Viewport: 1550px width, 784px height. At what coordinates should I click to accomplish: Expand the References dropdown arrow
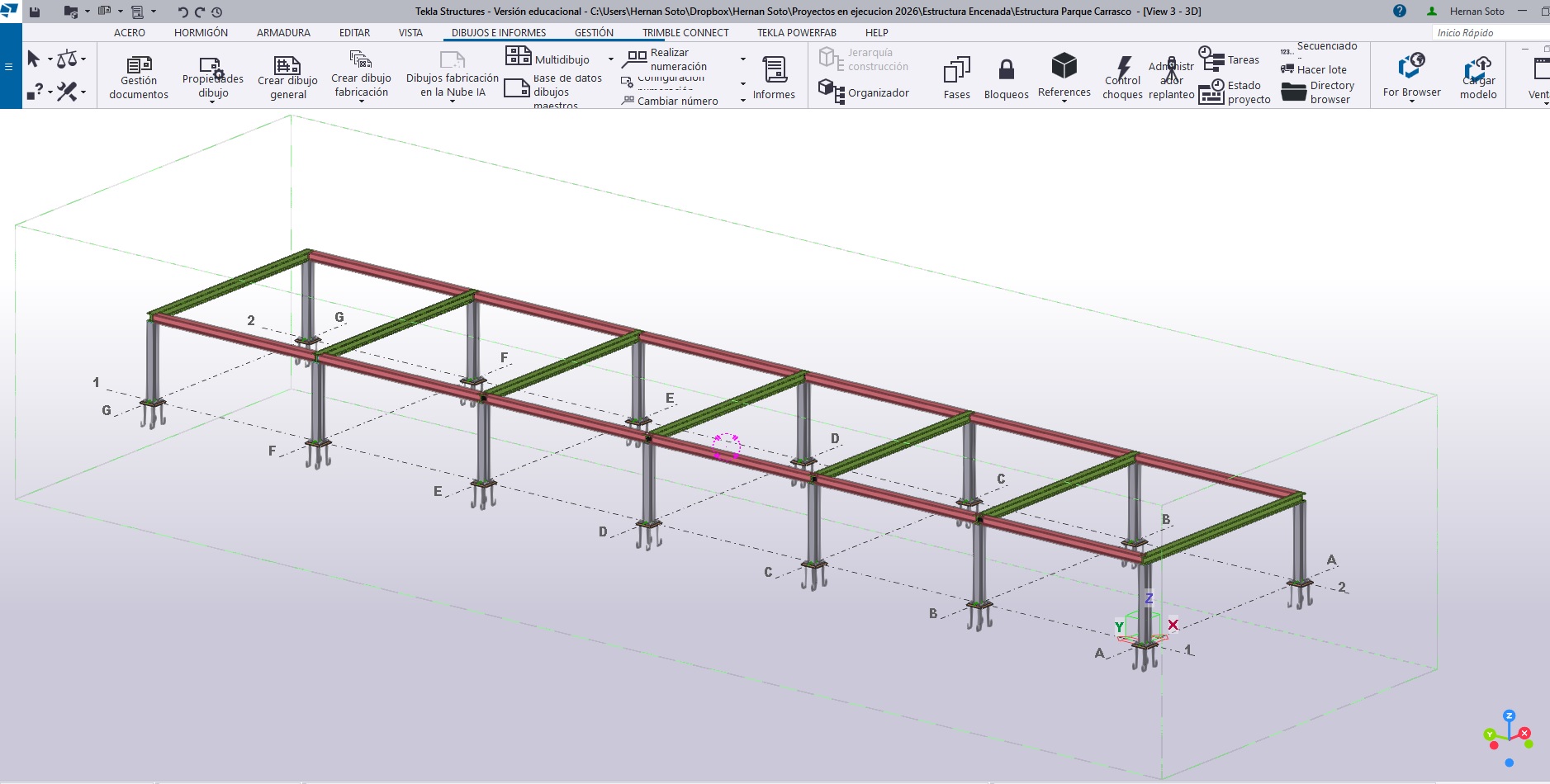point(1064,102)
